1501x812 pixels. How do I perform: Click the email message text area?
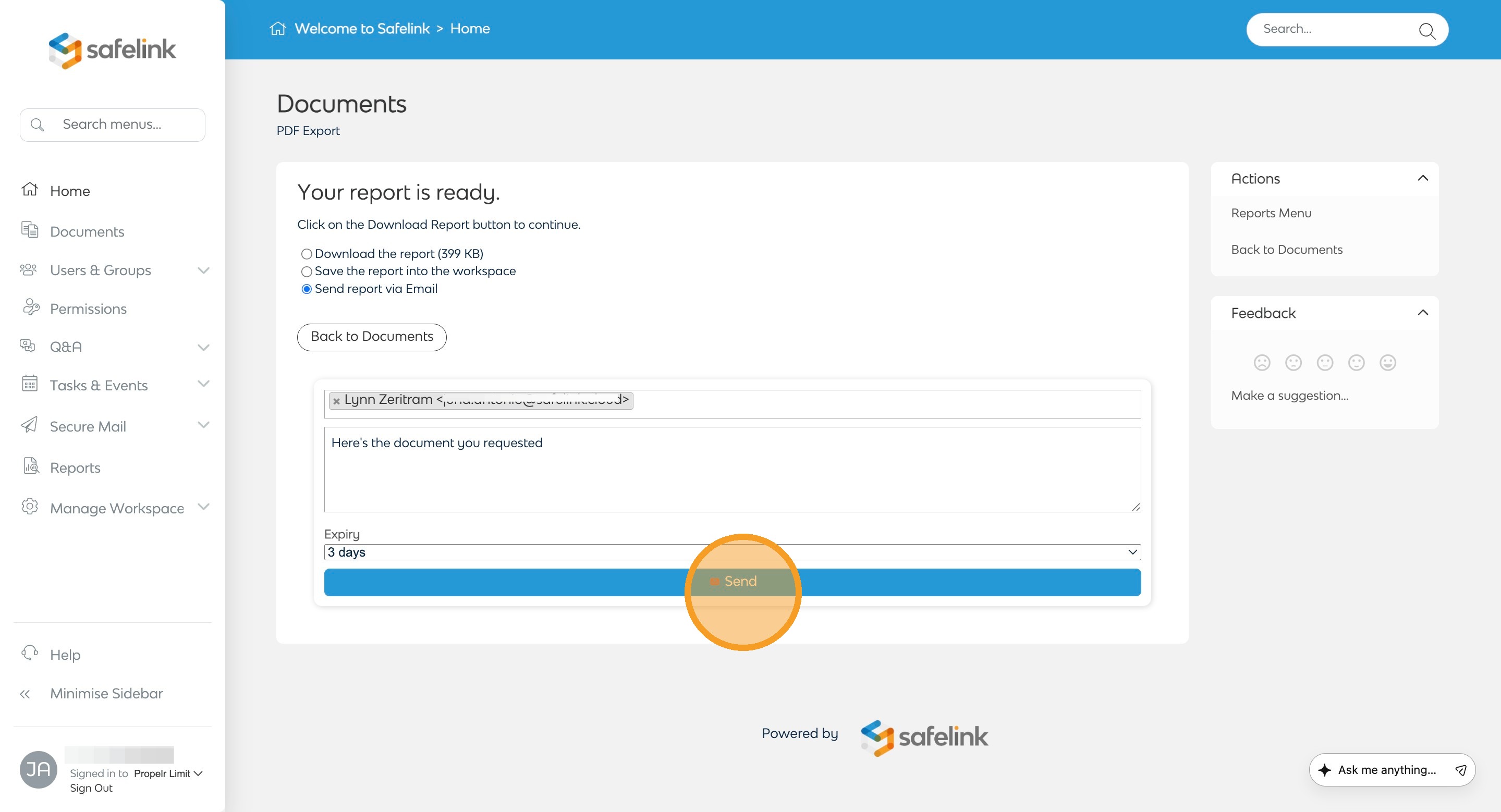click(732, 470)
